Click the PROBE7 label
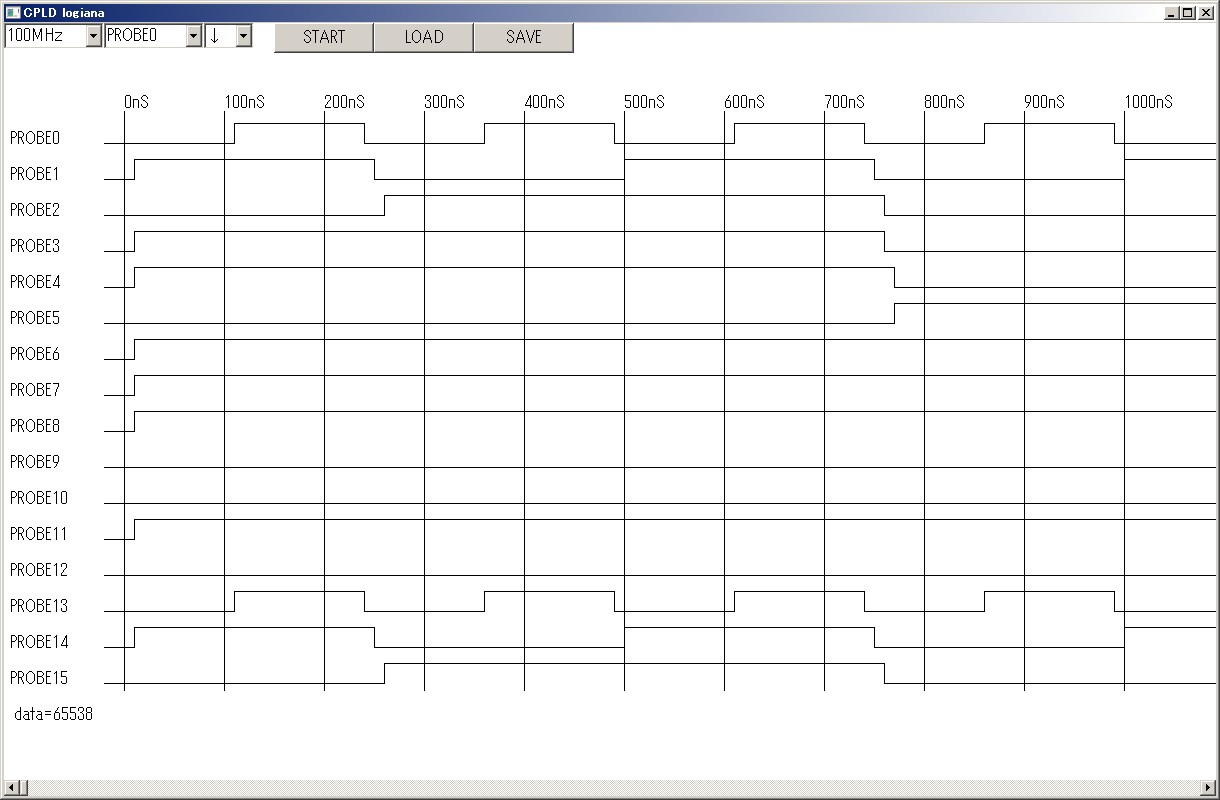 pyautogui.click(x=35, y=390)
